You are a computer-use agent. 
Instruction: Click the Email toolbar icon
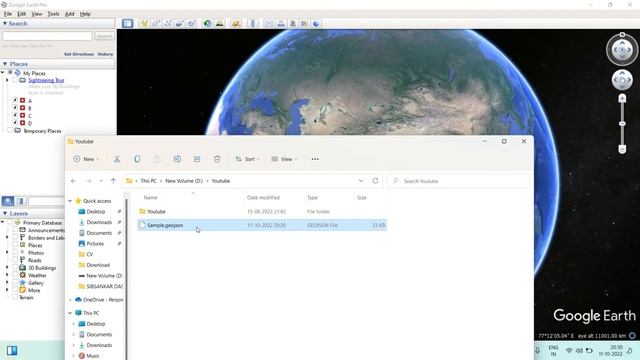[269, 24]
